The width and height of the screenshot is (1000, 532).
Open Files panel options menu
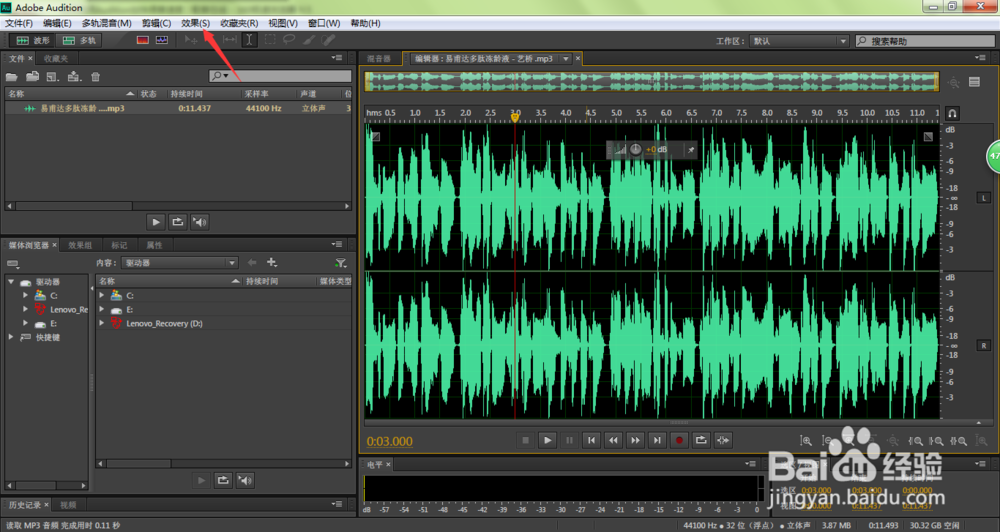pyautogui.click(x=337, y=58)
